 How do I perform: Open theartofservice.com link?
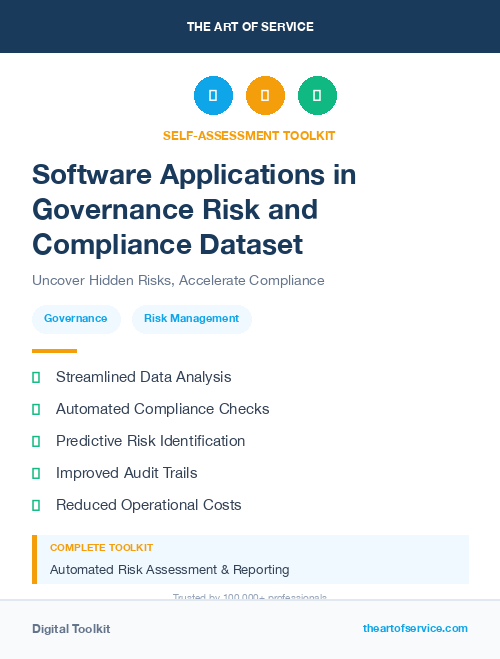(x=415, y=628)
